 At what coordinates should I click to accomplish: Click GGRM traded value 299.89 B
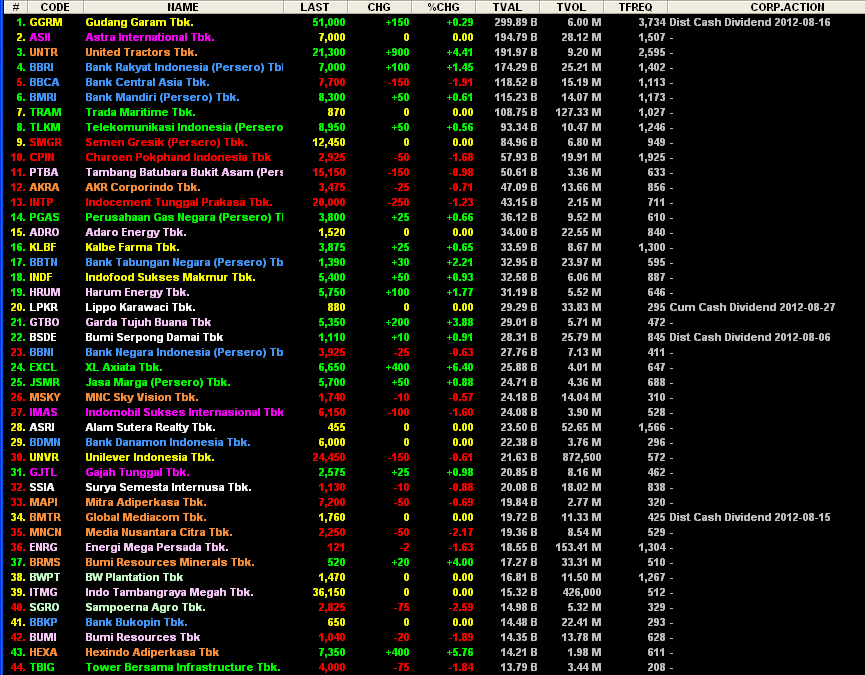tap(516, 23)
